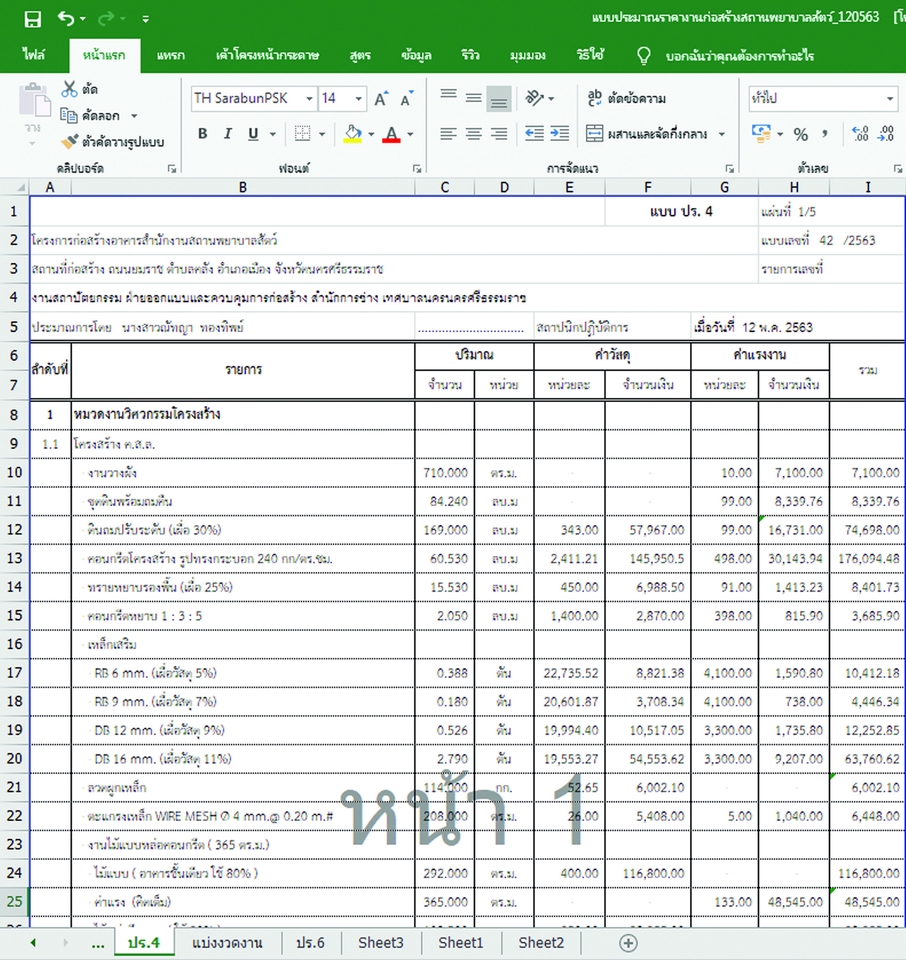
Task: Add a new sheet with plus button
Action: tap(628, 943)
